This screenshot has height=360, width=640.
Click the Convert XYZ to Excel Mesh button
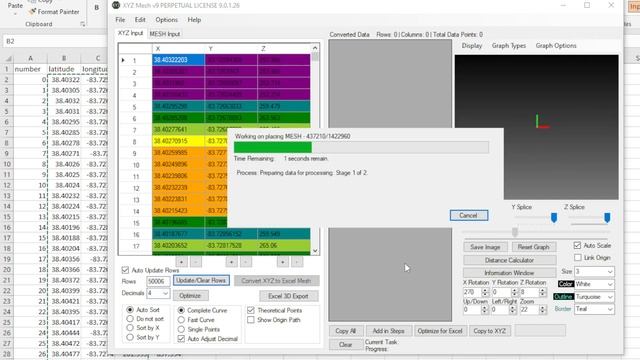pos(276,281)
